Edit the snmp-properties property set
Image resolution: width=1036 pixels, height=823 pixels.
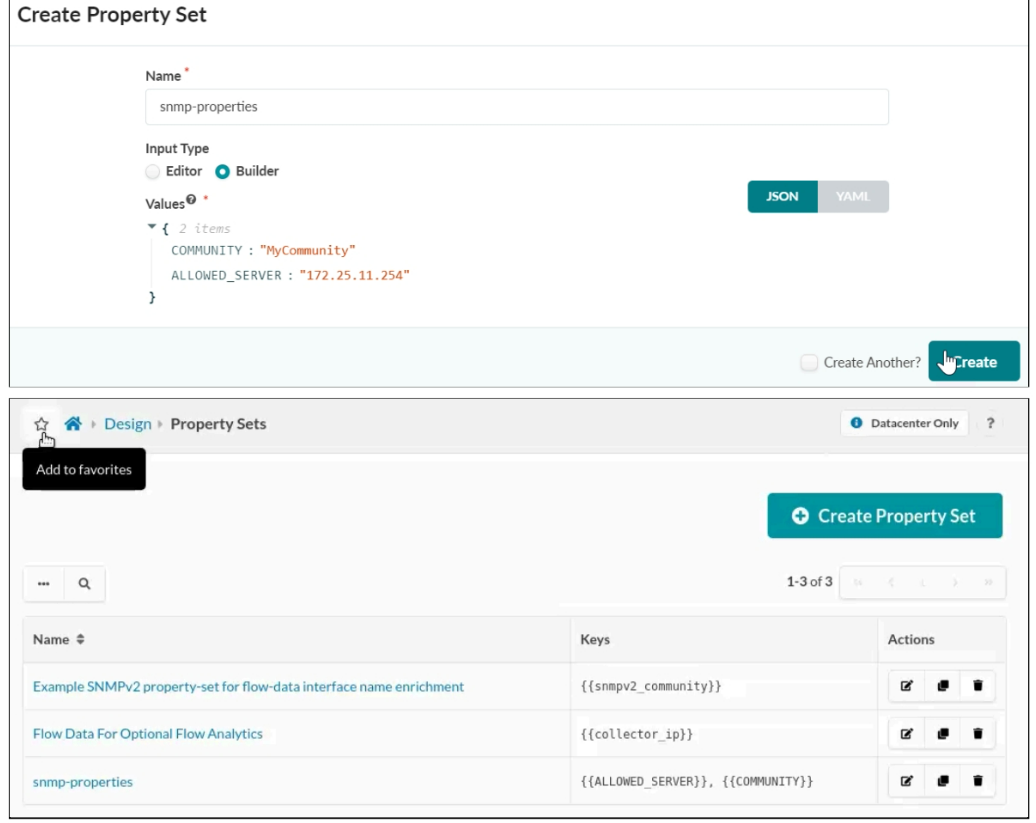point(907,781)
